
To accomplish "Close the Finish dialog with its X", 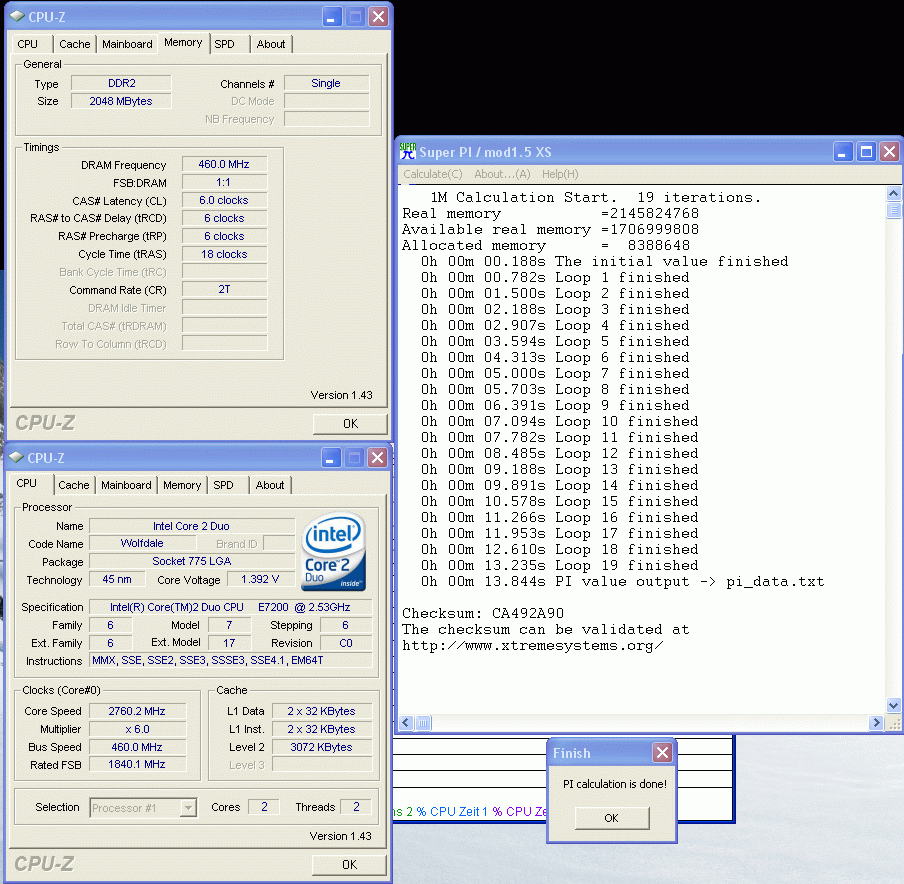I will (662, 753).
